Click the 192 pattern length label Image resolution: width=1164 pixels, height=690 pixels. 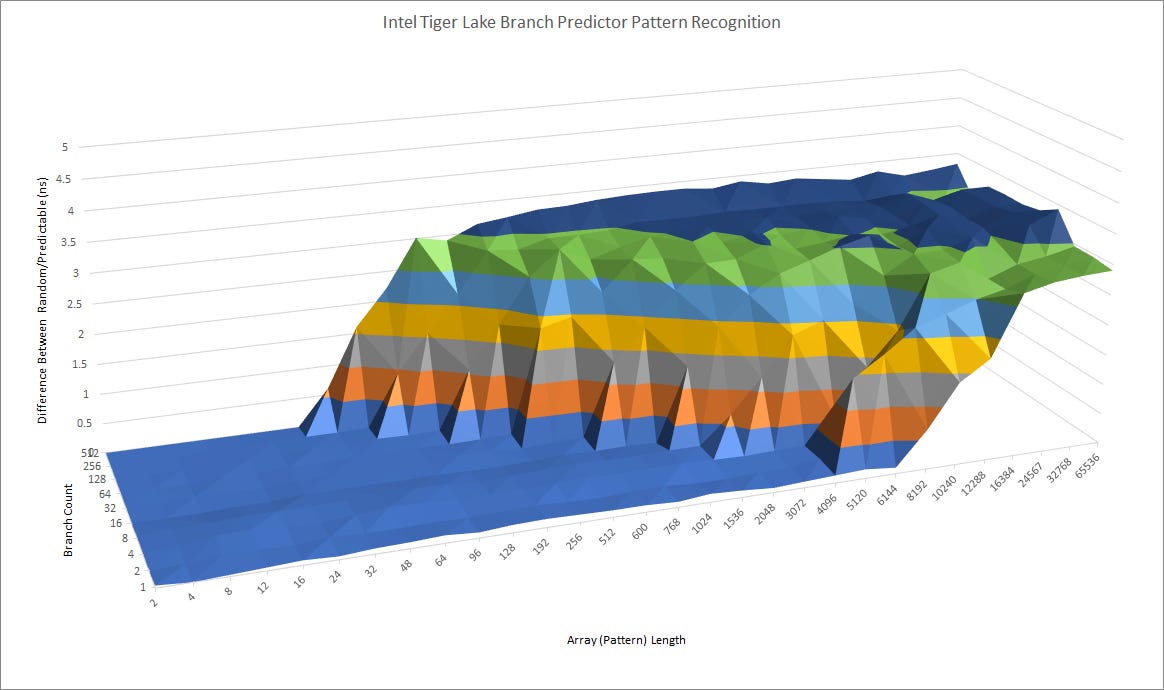pyautogui.click(x=541, y=546)
